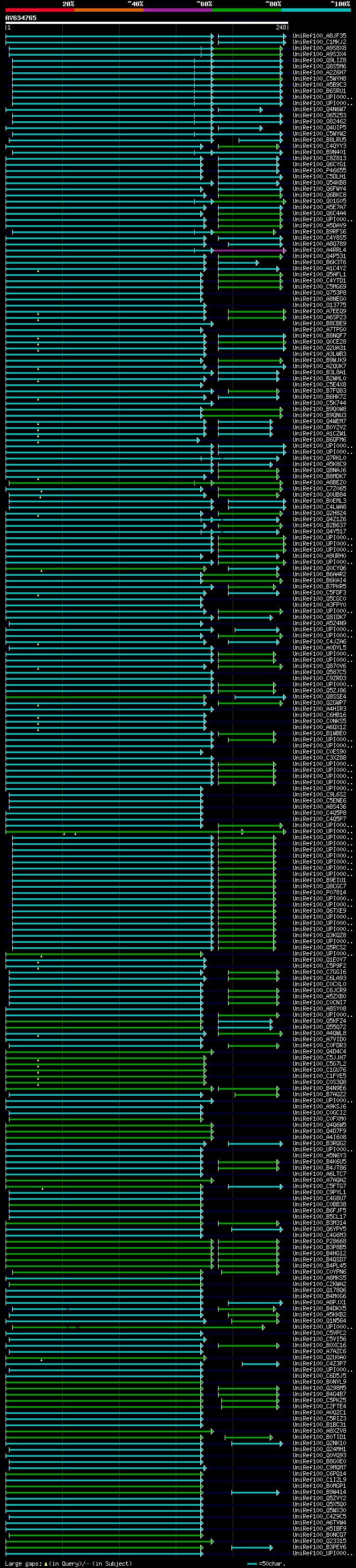Image resolution: width=356 pixels, height=1568 pixels.
Task: Click hit UniRef100_A8BEZ0
Action: (x=319, y=483)
